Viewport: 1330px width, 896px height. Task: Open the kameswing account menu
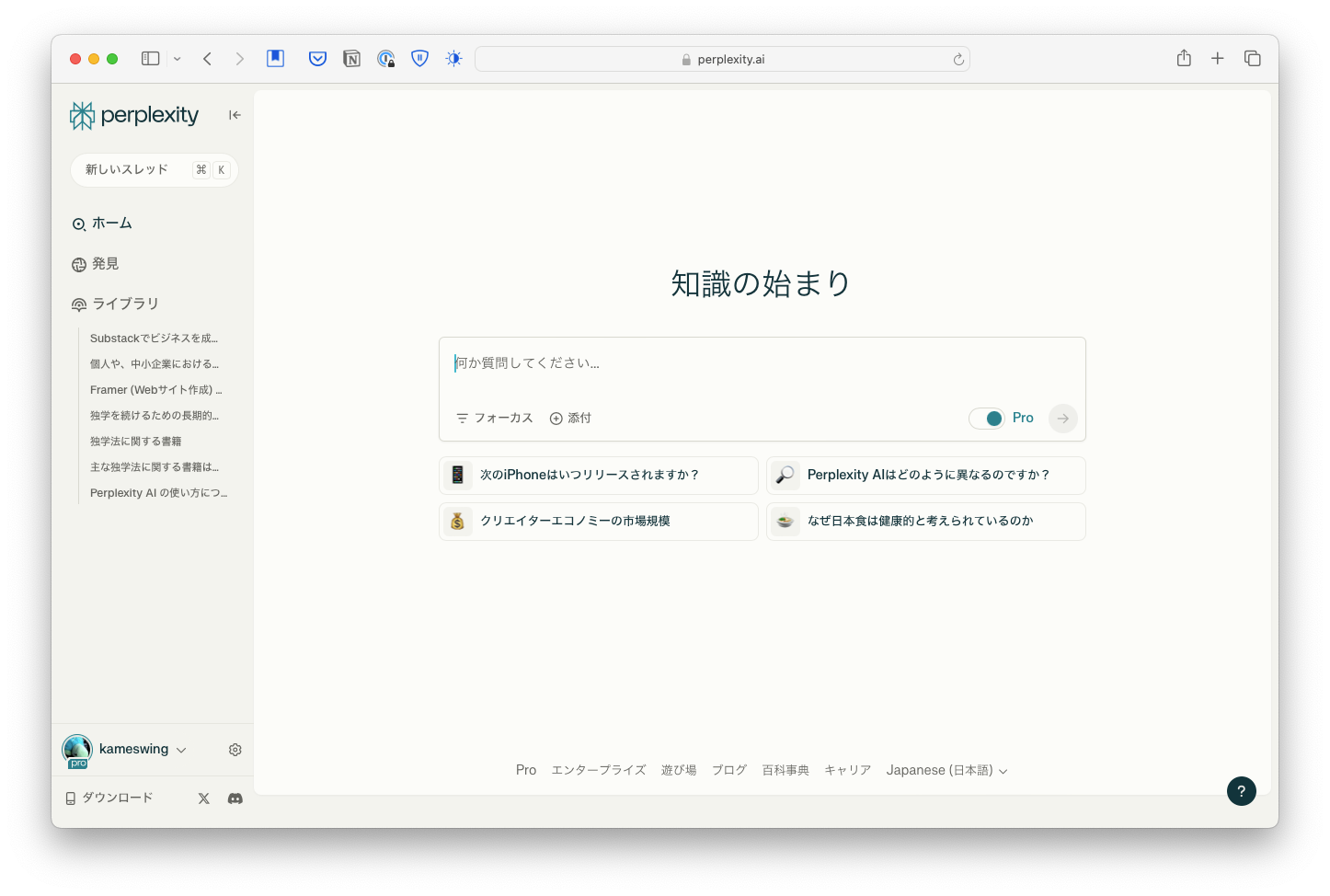[x=143, y=750]
